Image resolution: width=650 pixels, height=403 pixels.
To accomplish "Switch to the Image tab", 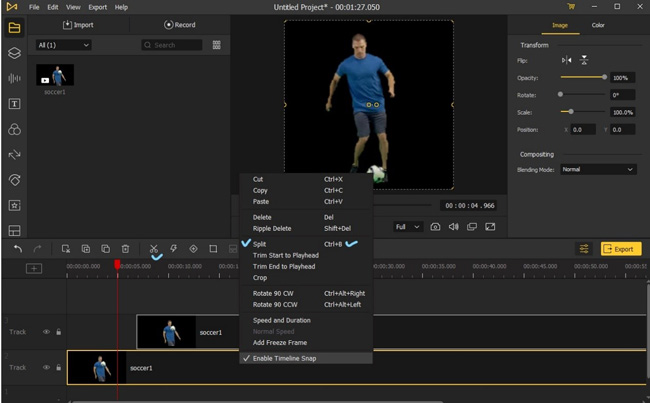I will pos(560,25).
